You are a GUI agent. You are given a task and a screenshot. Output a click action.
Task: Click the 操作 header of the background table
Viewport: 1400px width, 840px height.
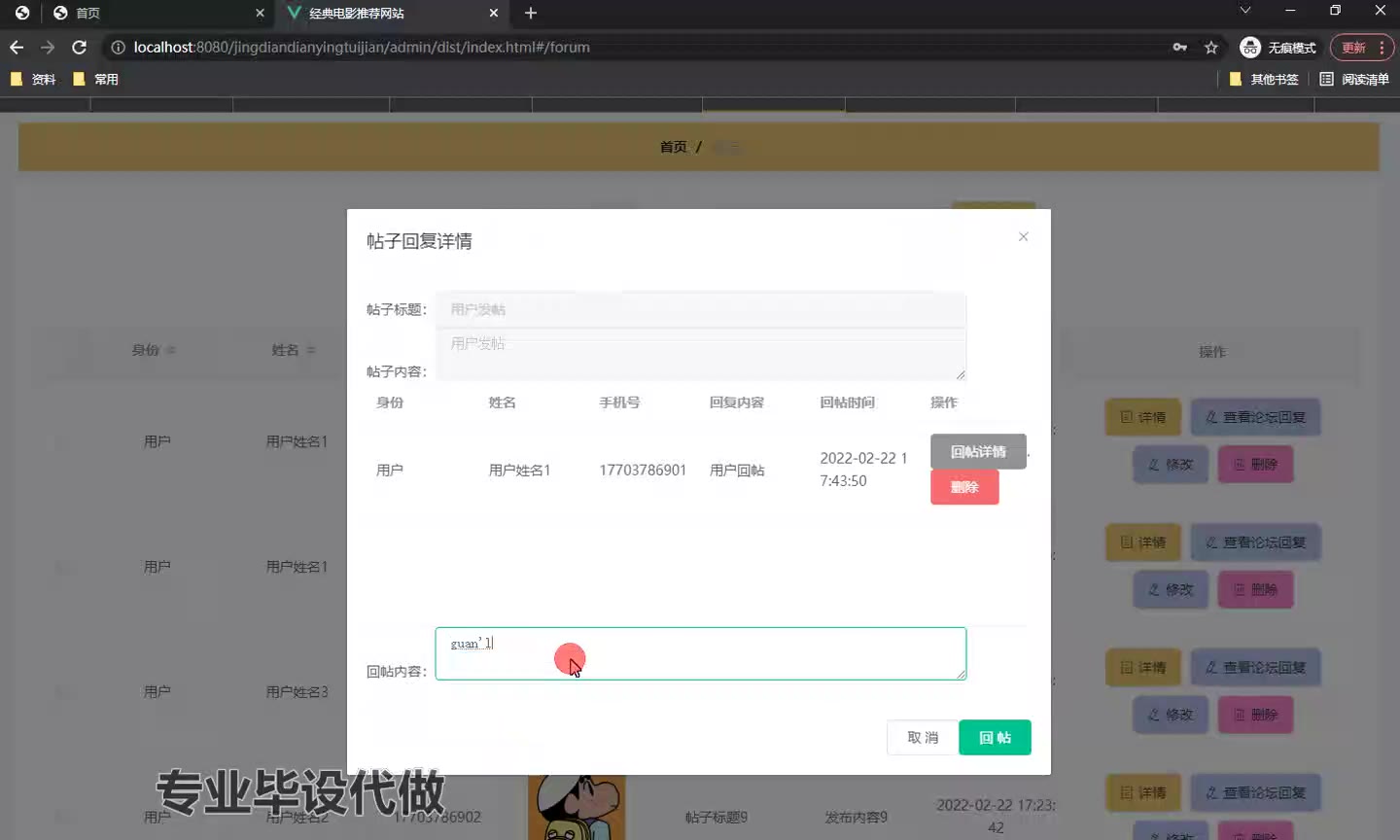(1212, 351)
